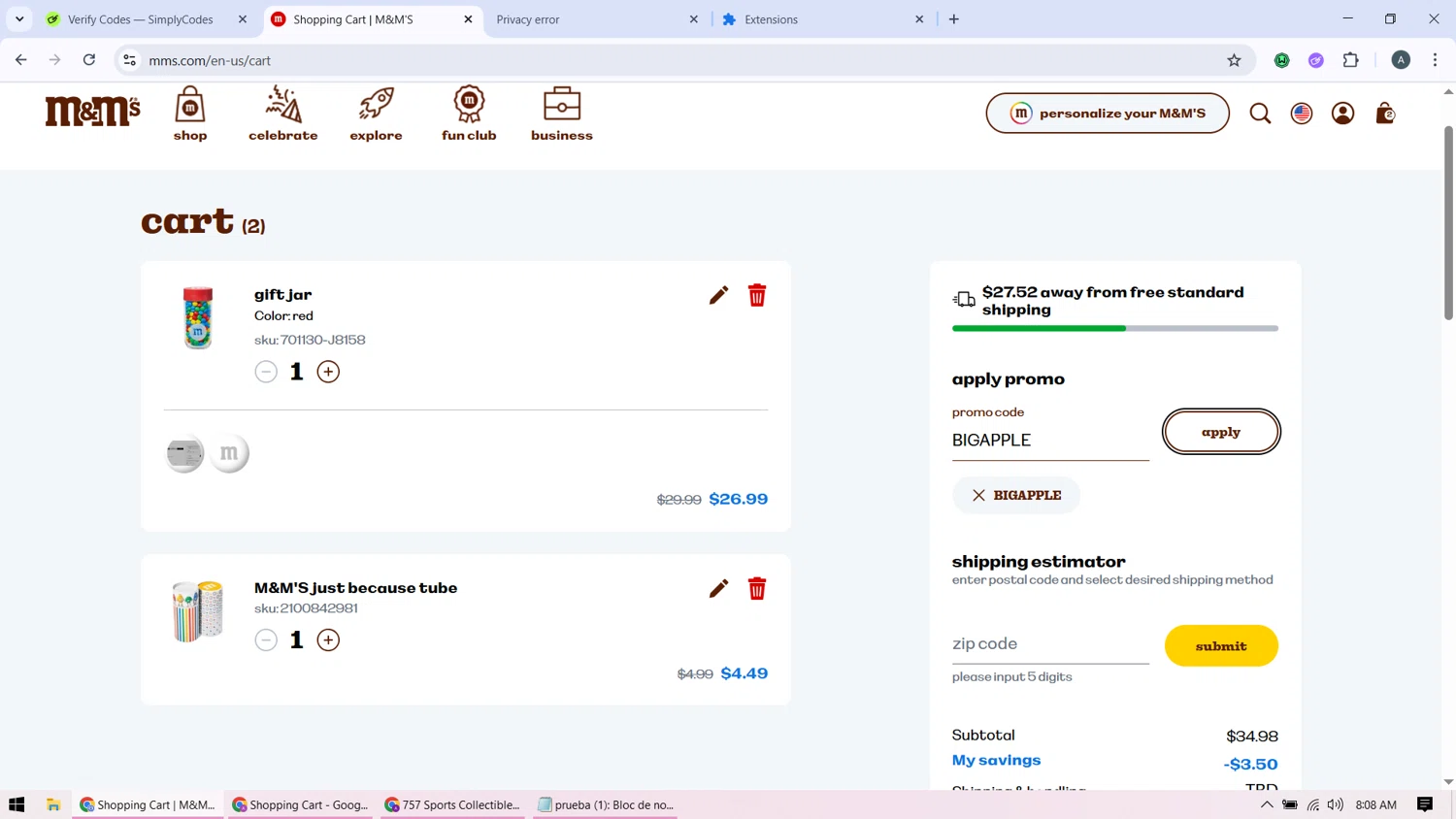Screen dimensions: 1456x819
Task: Decrease gift jar quantity
Action: coord(266,372)
